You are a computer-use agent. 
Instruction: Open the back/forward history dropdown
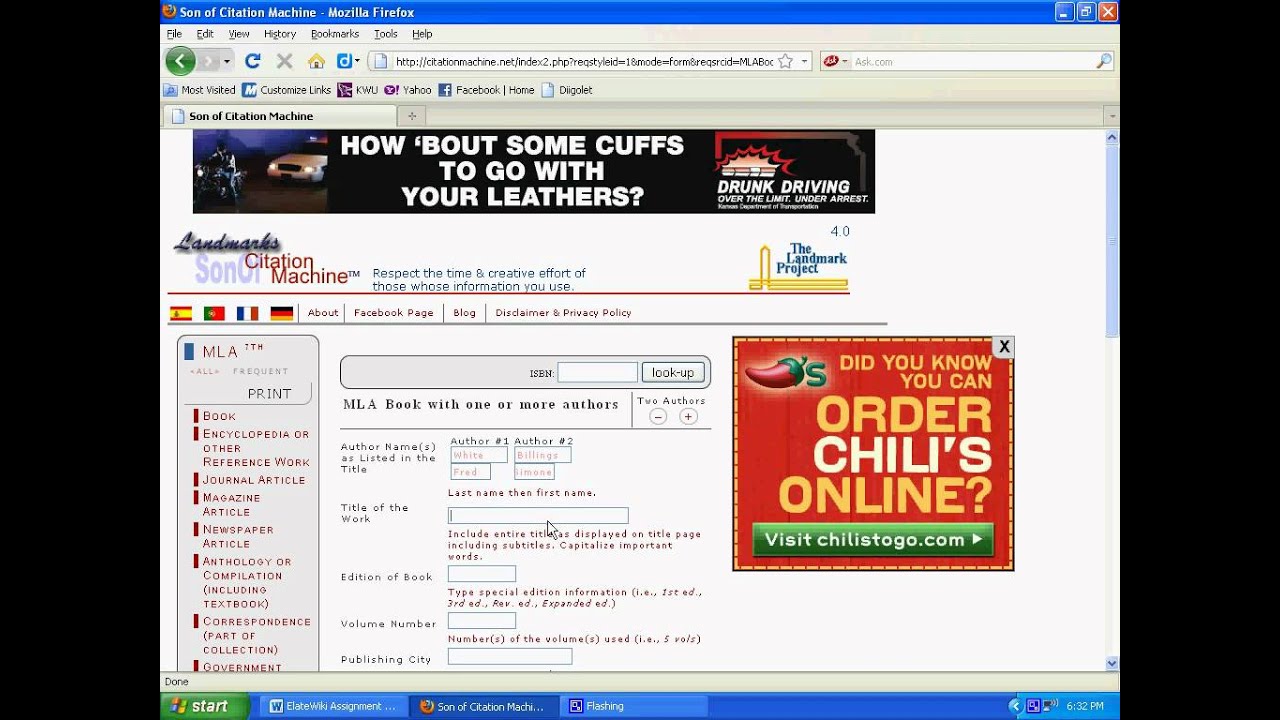point(227,61)
